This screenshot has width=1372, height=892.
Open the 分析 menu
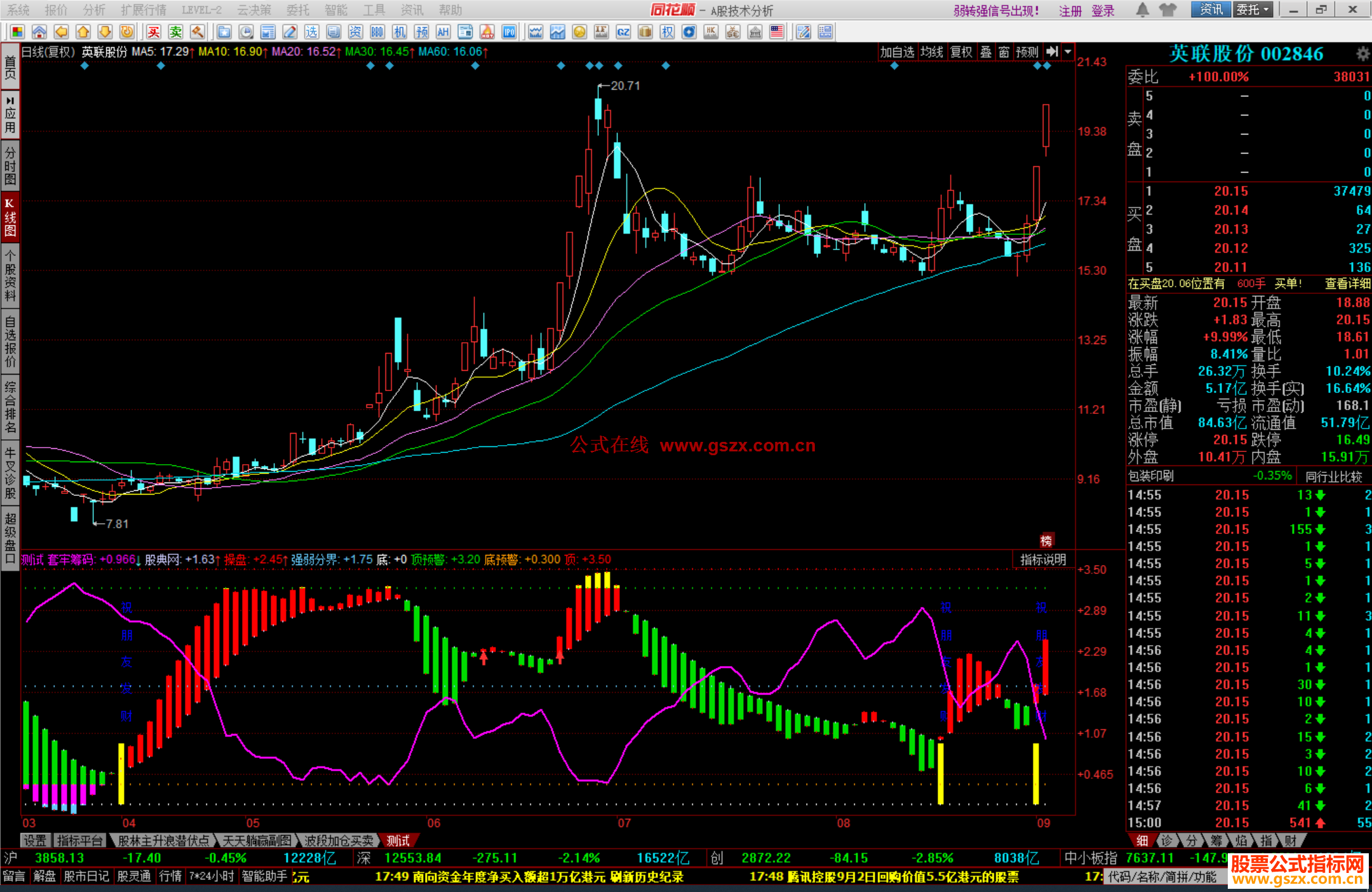pos(94,10)
